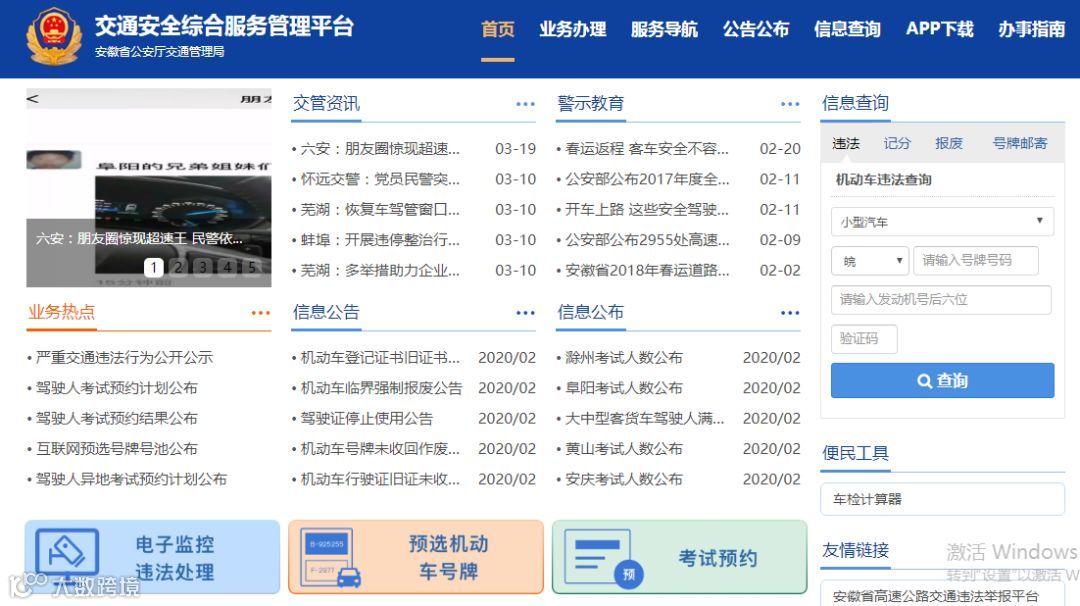Open 滁州考试人数公布
1080x606 pixels.
pyautogui.click(x=623, y=357)
